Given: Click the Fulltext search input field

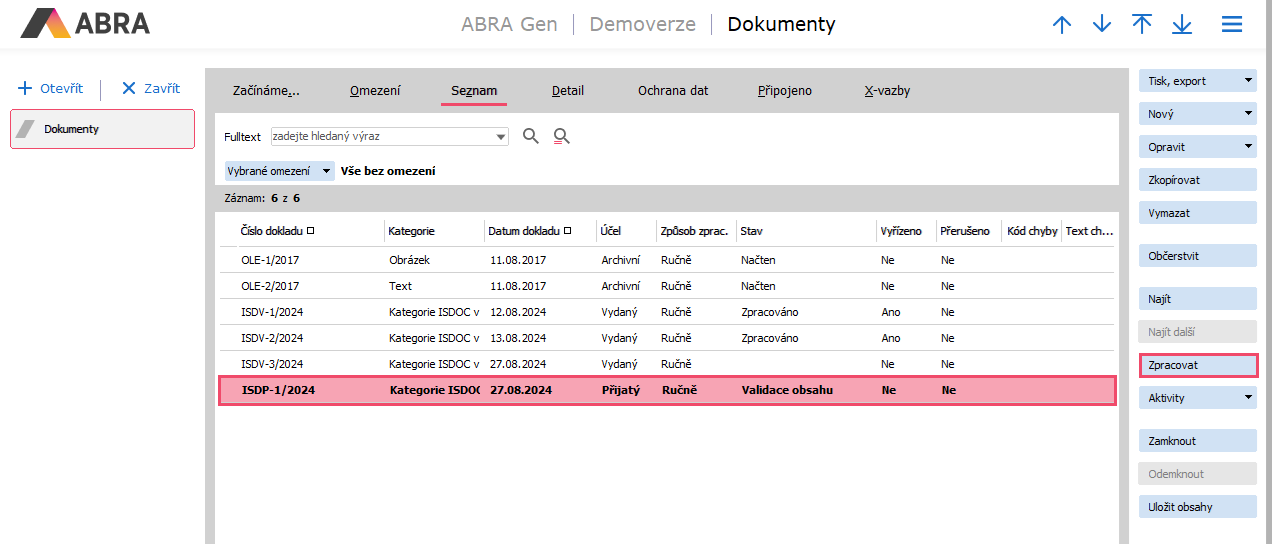Looking at the screenshot, I should [381, 136].
